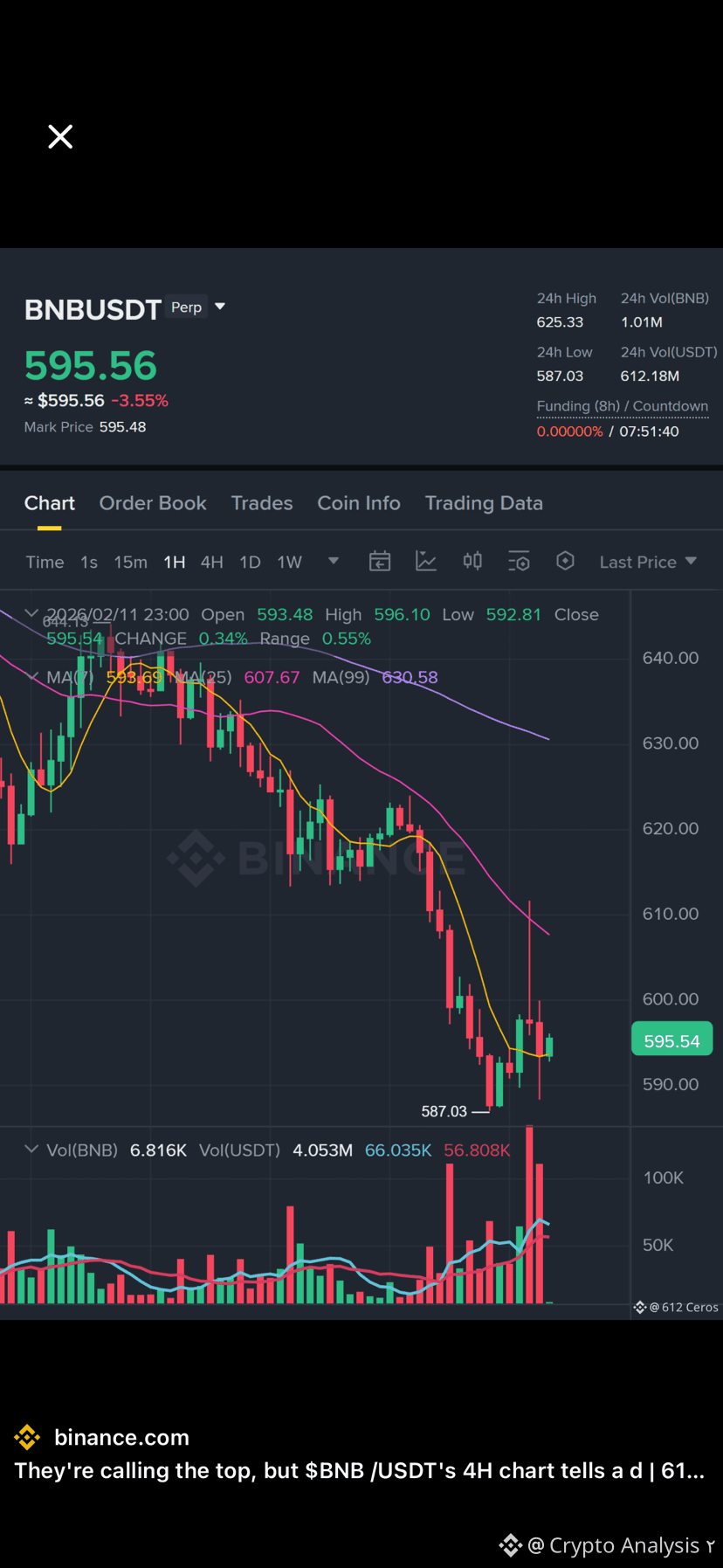723x1568 pixels.
Task: Select the 1H interval
Action: coord(175,562)
